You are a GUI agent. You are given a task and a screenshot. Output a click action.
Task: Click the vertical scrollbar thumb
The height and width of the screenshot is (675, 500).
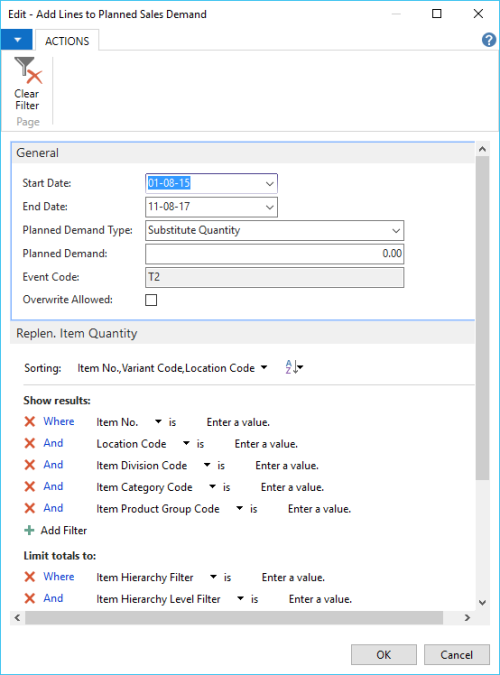(482, 318)
